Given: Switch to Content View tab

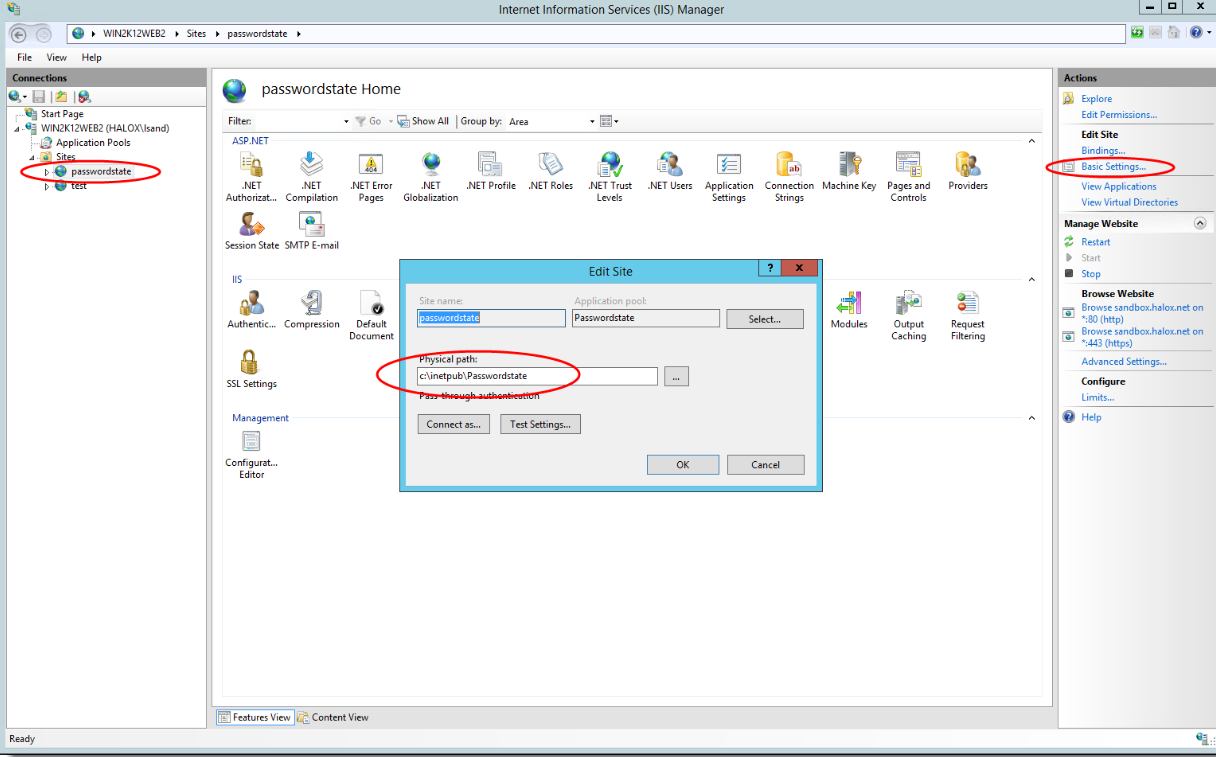Looking at the screenshot, I should click(333, 717).
